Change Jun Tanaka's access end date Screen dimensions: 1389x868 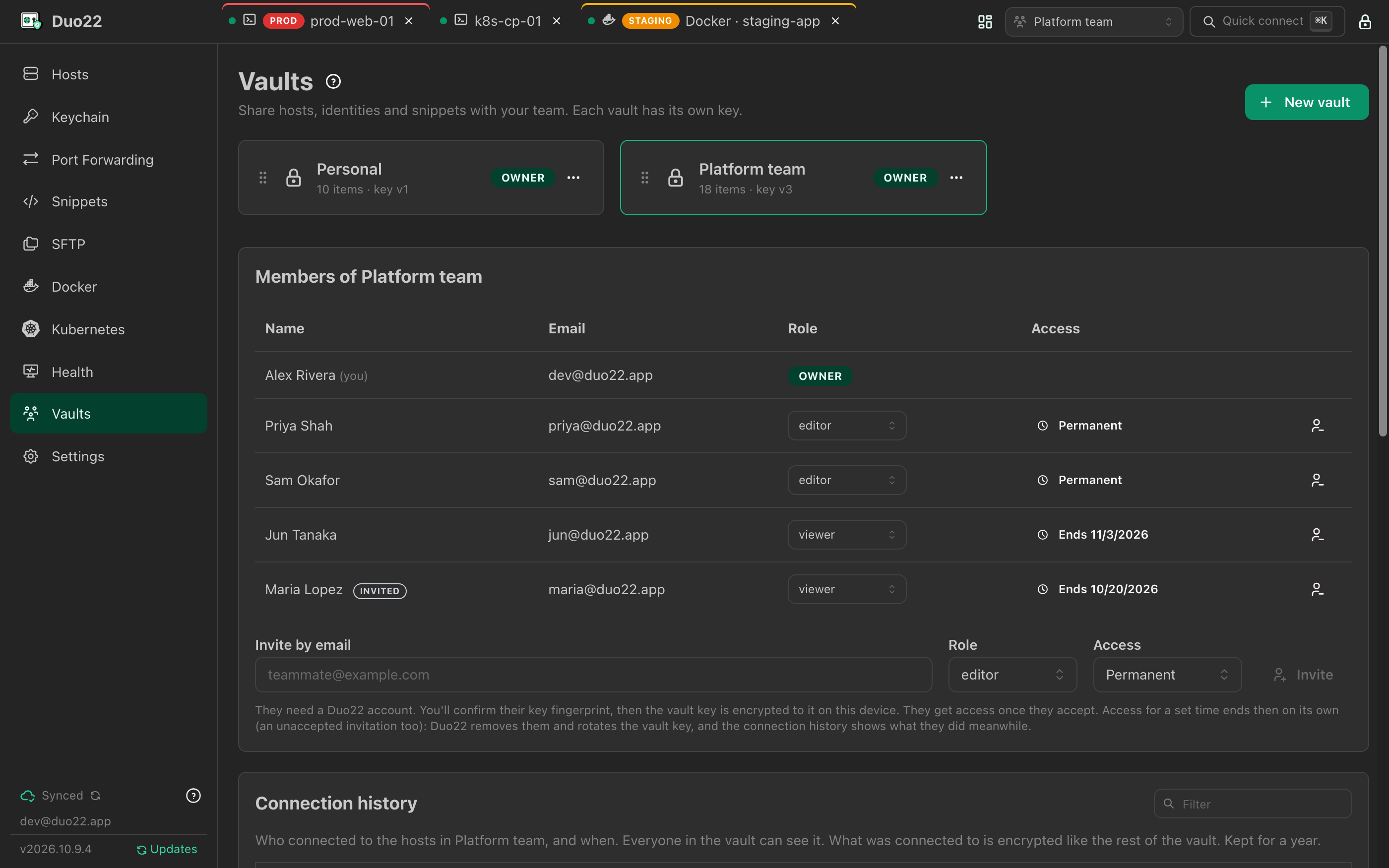(x=1093, y=535)
